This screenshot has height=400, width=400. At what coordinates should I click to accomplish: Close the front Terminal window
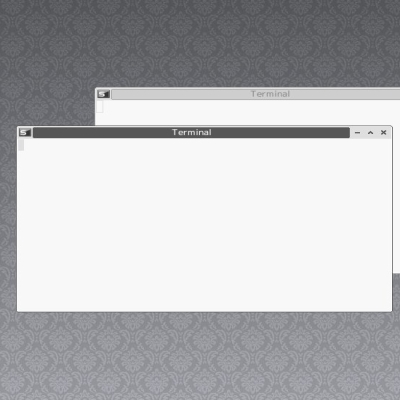[384, 132]
